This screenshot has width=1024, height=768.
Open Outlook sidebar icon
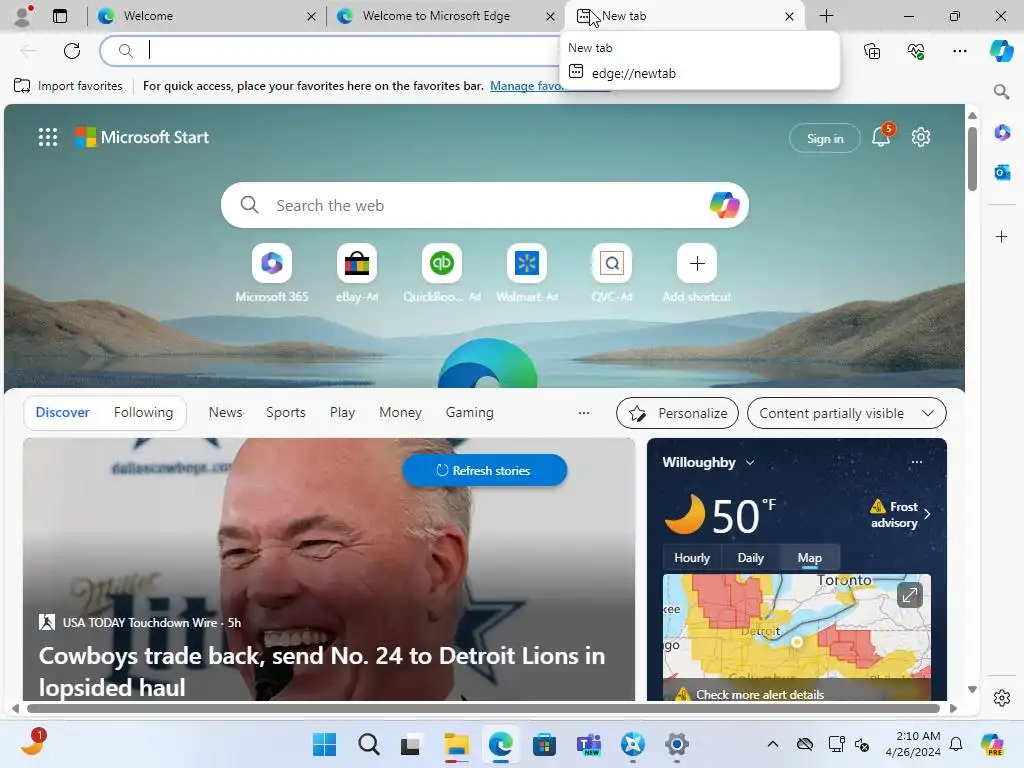[x=1002, y=172]
